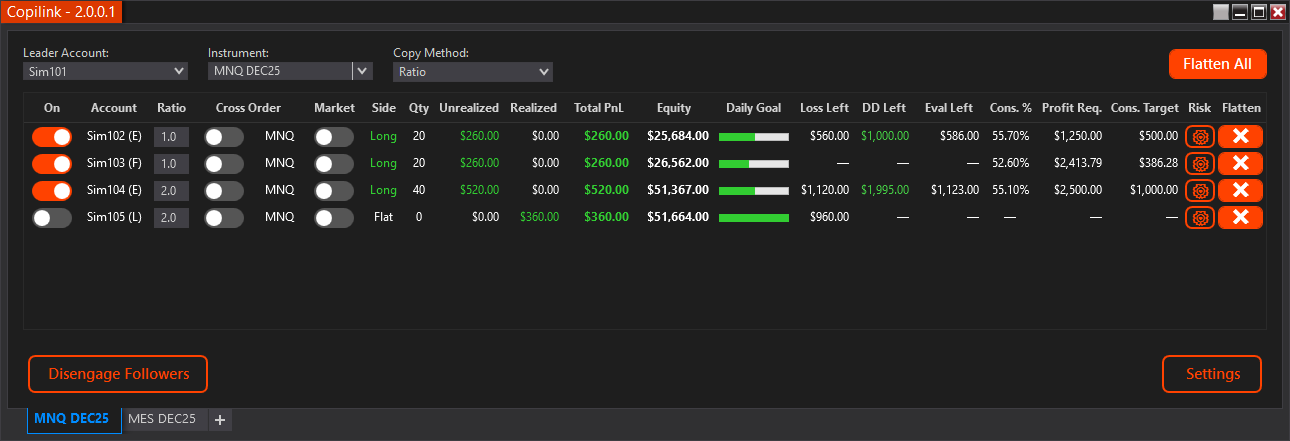Open risk settings gear for Sim104
The height and width of the screenshot is (441, 1290).
click(1200, 190)
